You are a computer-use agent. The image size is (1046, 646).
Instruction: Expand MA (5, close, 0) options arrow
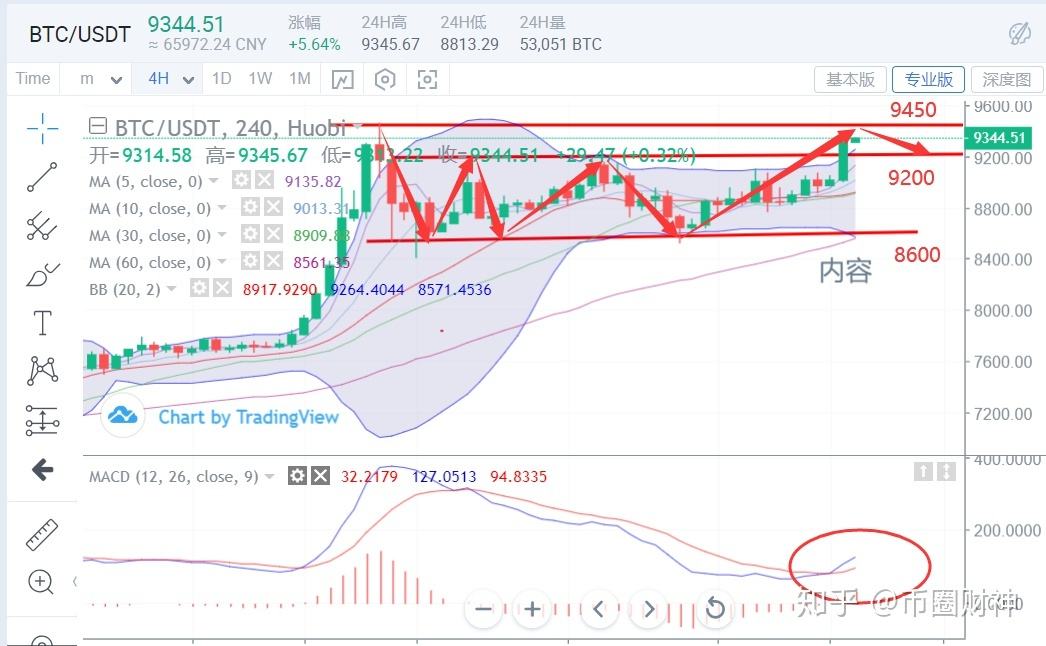coord(214,181)
